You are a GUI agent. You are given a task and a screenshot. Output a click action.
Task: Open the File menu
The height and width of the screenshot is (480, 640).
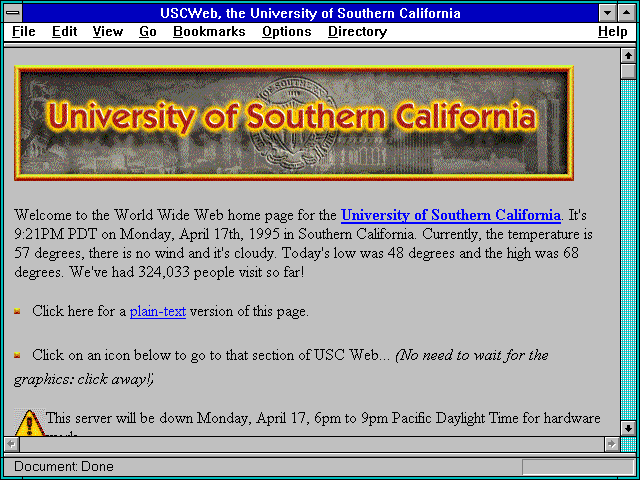(x=24, y=32)
